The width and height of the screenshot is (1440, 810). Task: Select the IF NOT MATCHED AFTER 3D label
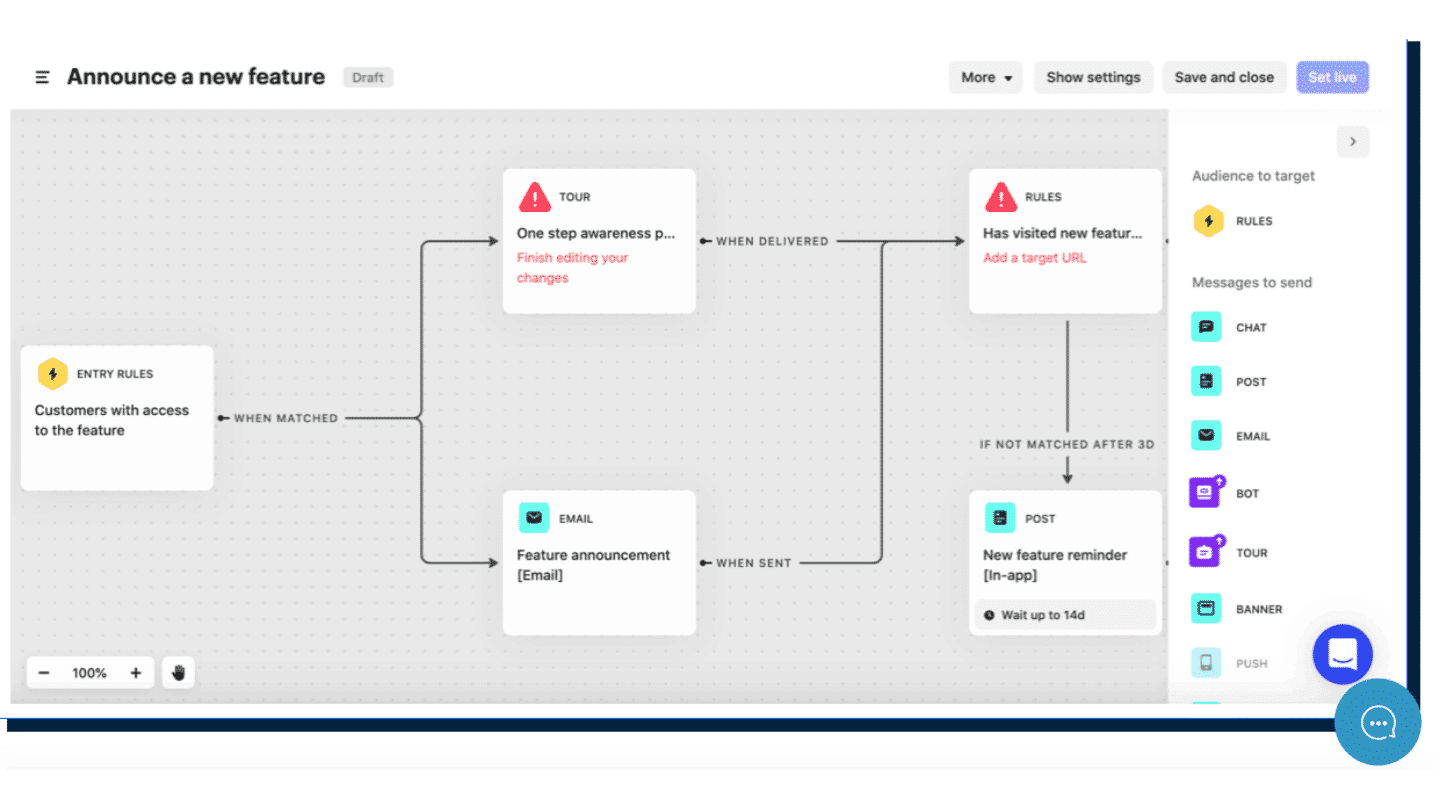point(1067,444)
